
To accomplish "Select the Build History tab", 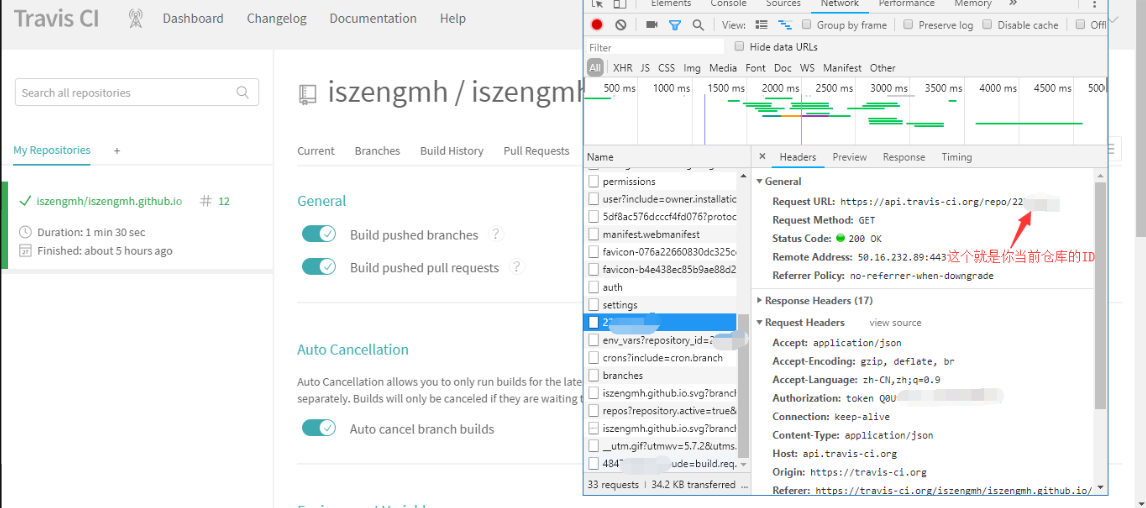I will [x=452, y=151].
